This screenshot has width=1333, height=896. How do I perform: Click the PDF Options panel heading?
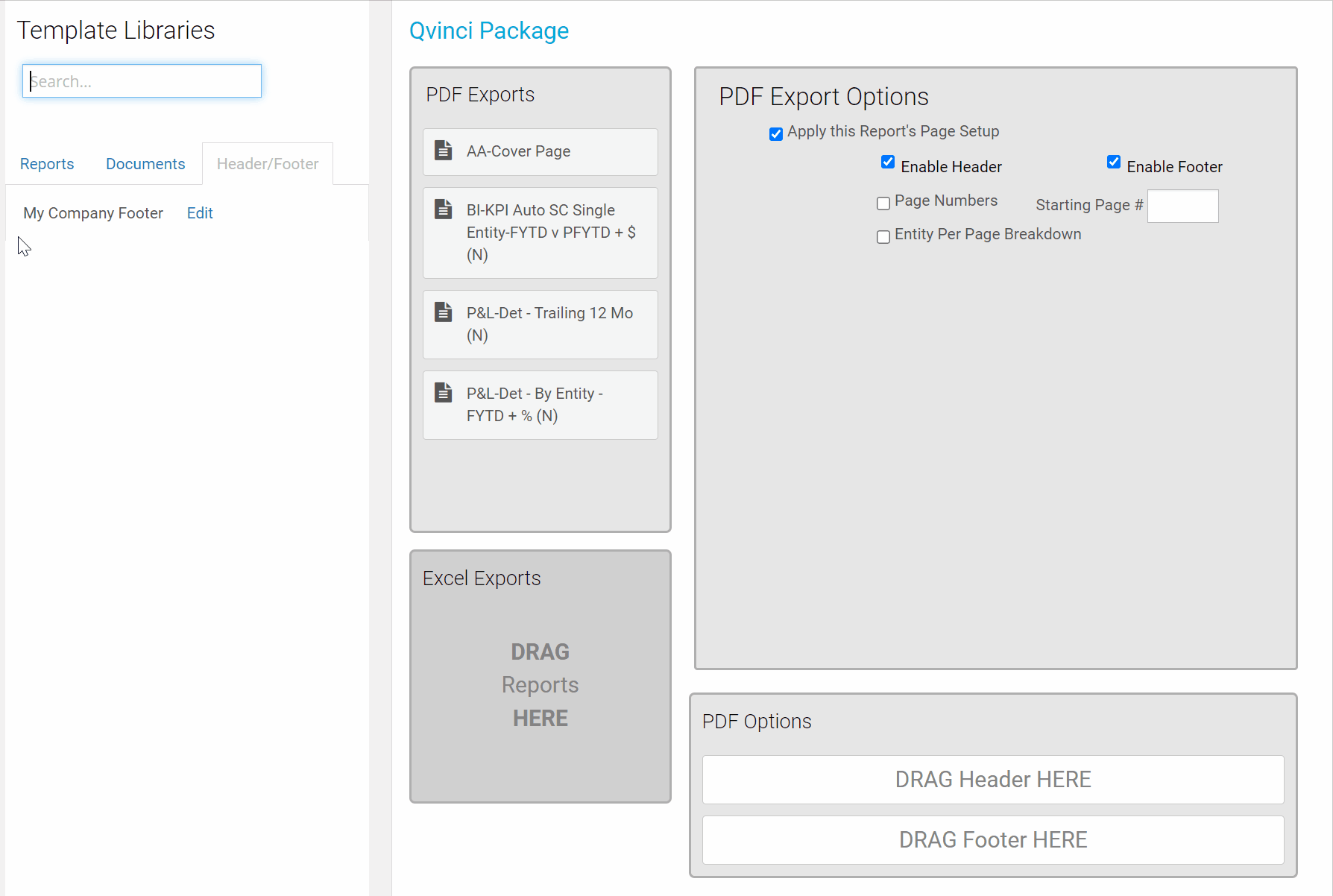tap(757, 722)
